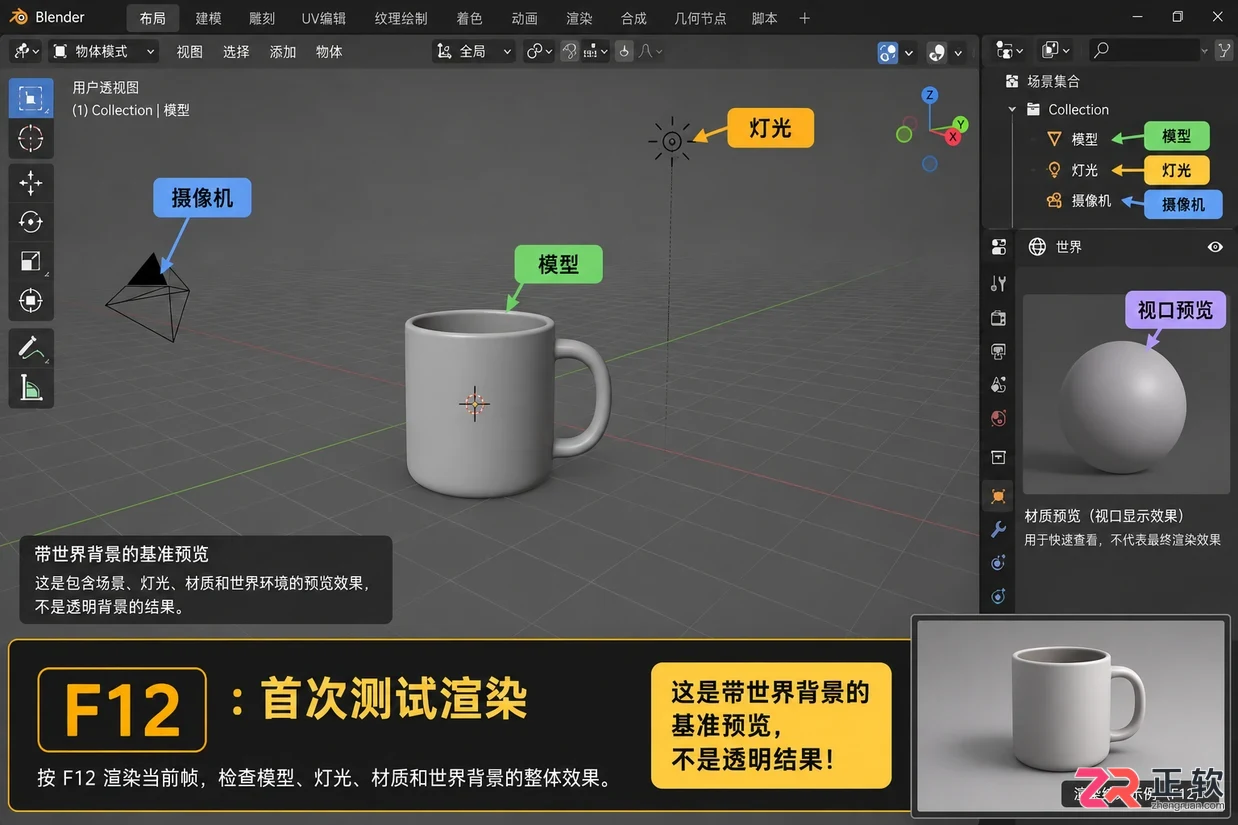
Task: Open the outliner display mode dropdown
Action: coord(1009,50)
